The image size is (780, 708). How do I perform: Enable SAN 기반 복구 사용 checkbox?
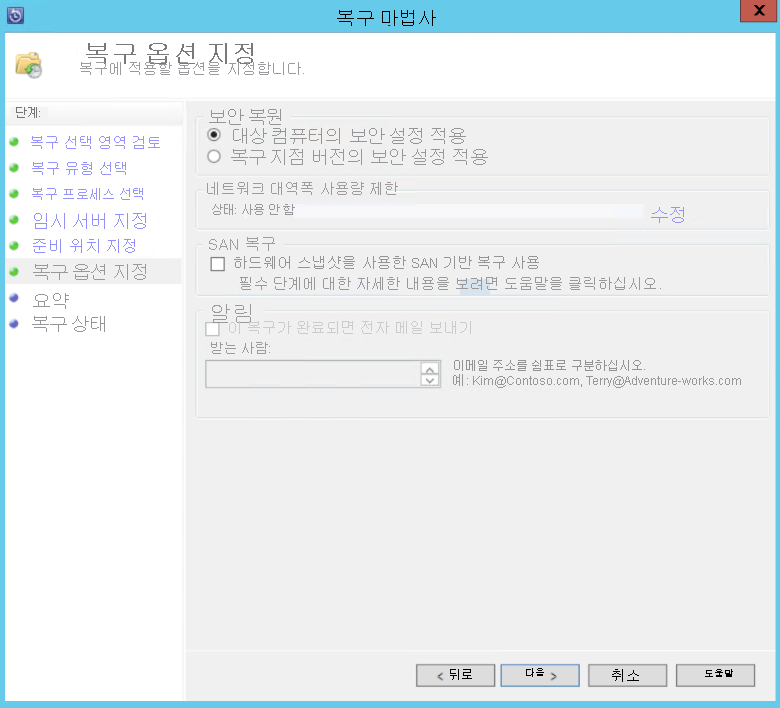point(217,264)
